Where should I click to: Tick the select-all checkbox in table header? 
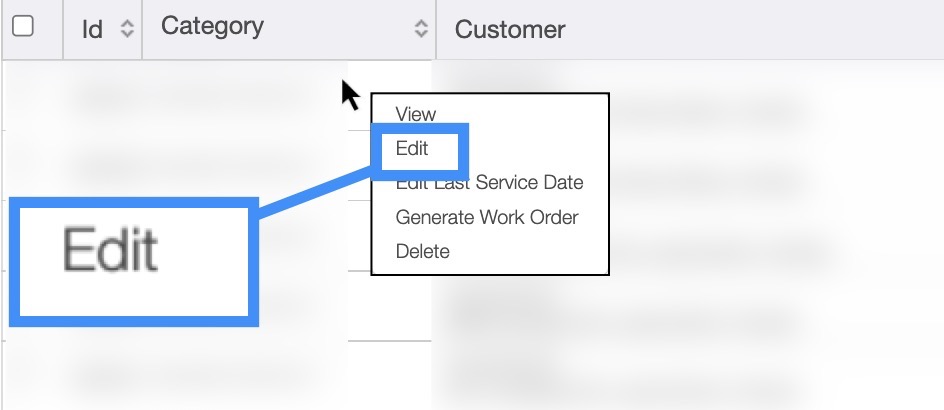[22, 27]
